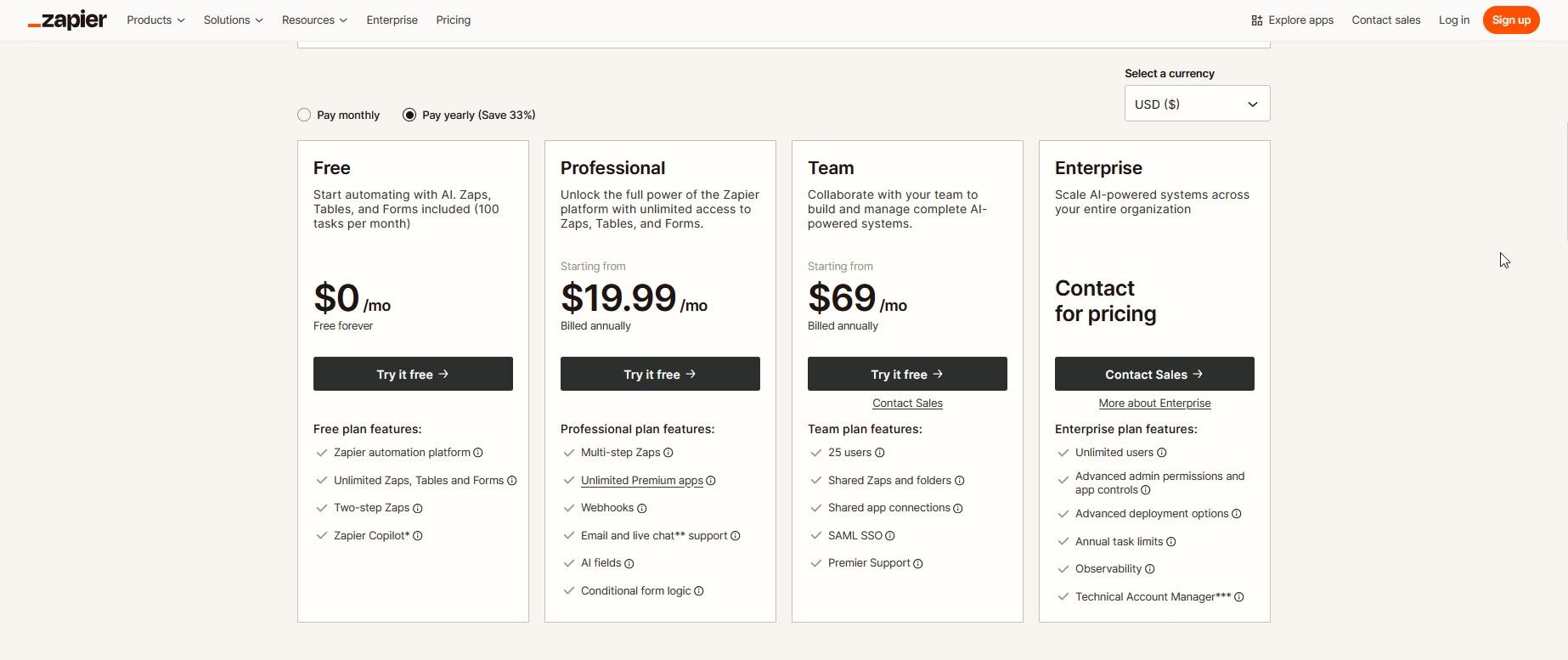This screenshot has width=1568, height=660.
Task: Click info icon next to Unlimited Premium apps
Action: pos(711,481)
